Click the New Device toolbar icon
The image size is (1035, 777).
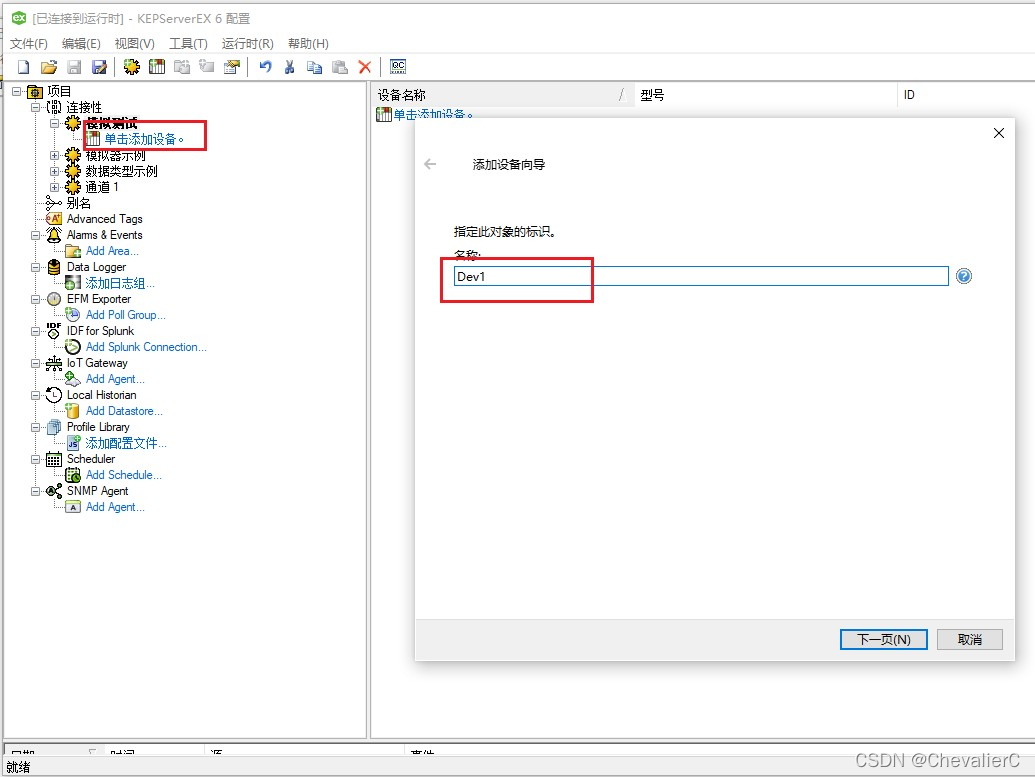157,67
